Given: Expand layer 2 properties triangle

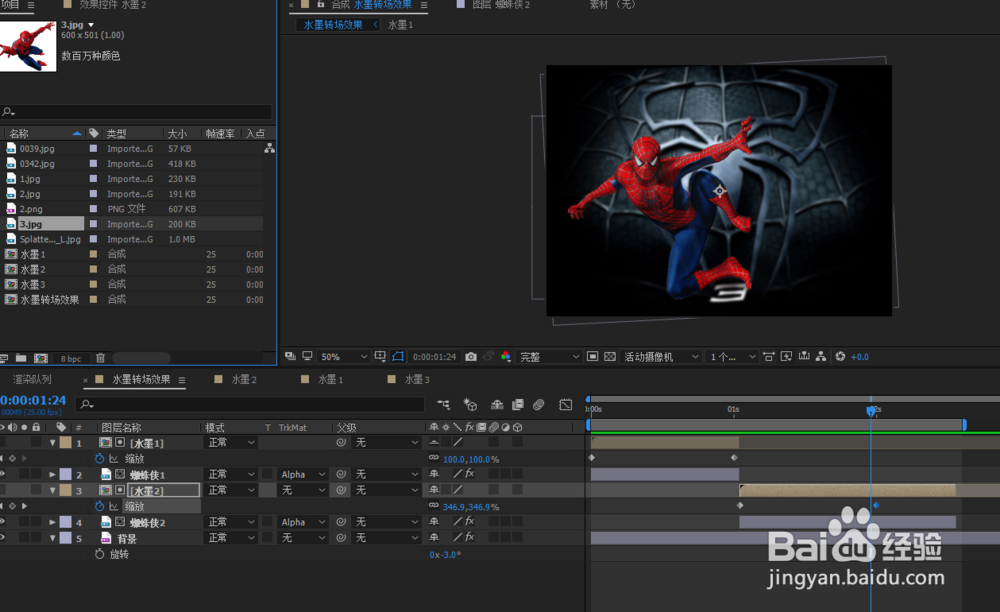Looking at the screenshot, I should 52,474.
